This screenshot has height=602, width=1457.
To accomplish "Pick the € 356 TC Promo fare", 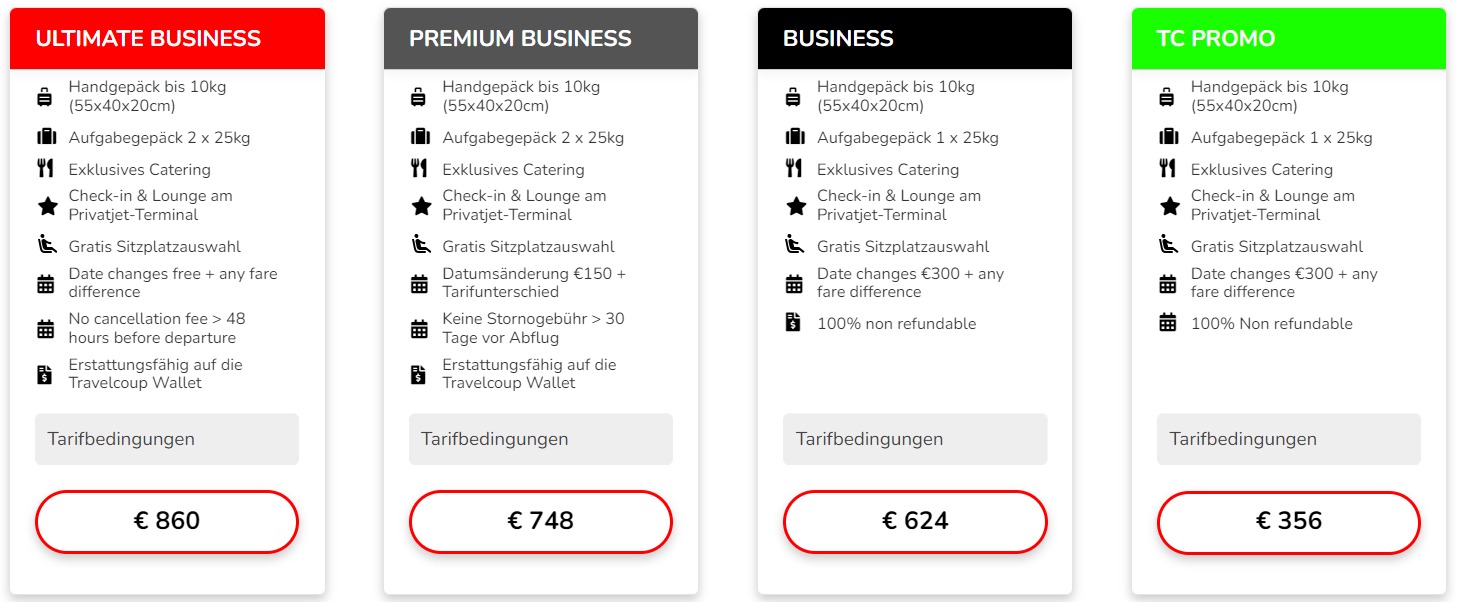I will pos(1288,521).
